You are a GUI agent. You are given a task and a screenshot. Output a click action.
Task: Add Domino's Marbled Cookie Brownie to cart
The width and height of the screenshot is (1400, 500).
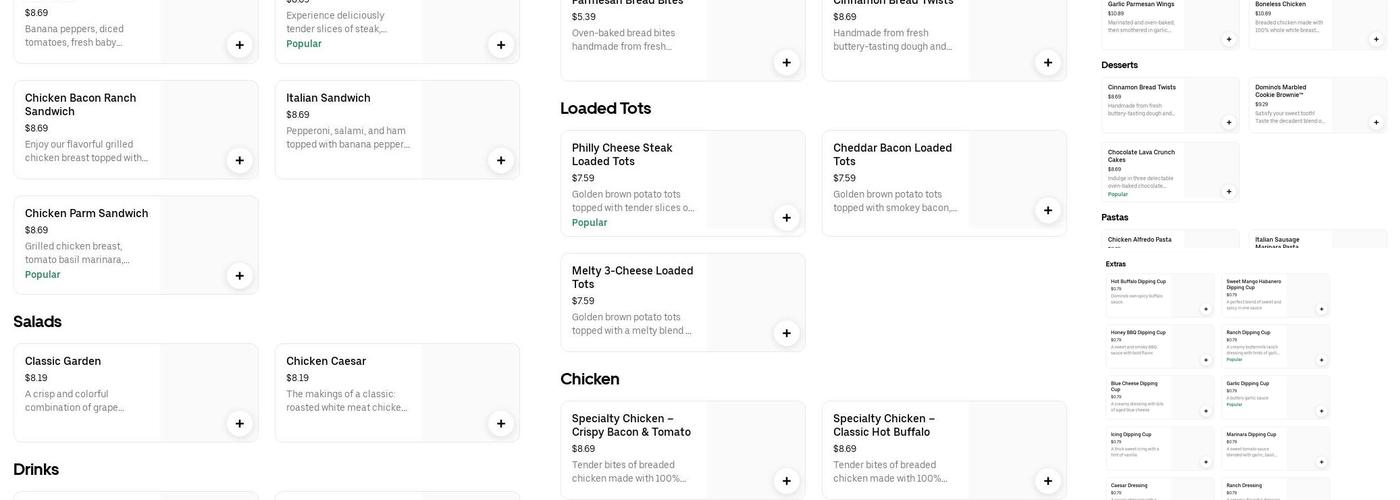tap(1376, 122)
